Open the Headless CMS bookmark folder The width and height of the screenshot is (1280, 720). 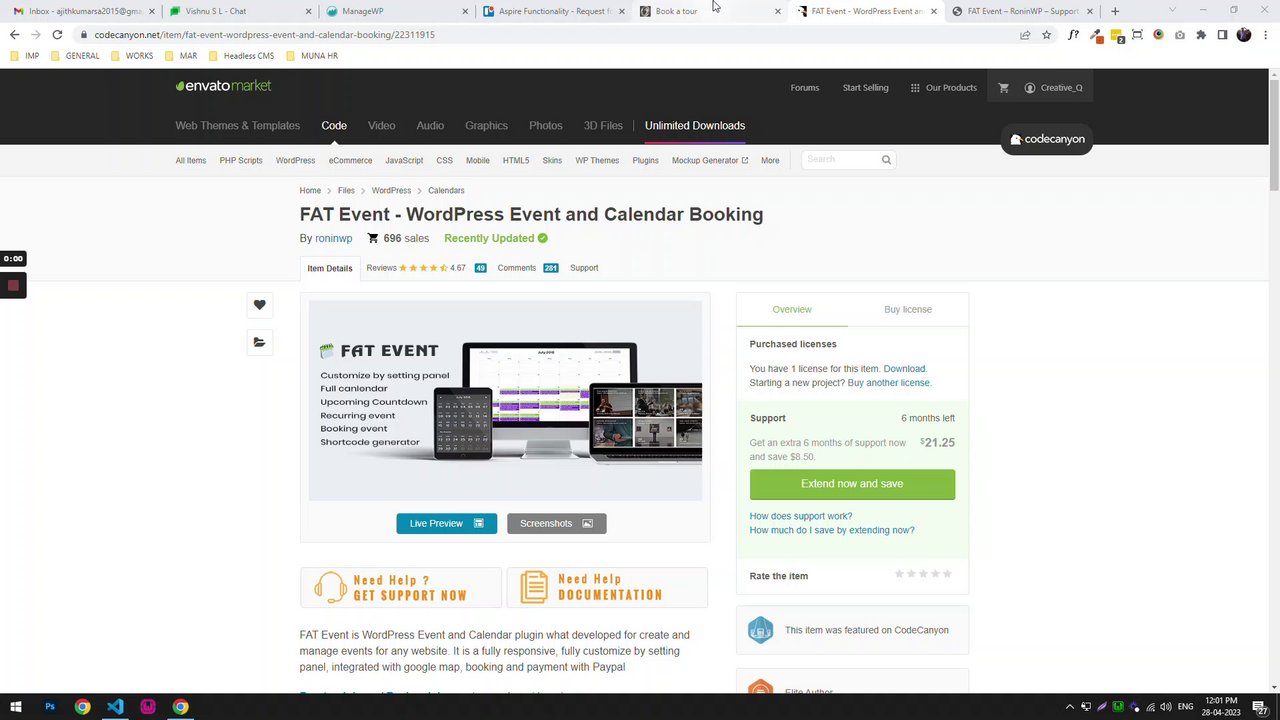click(240, 56)
